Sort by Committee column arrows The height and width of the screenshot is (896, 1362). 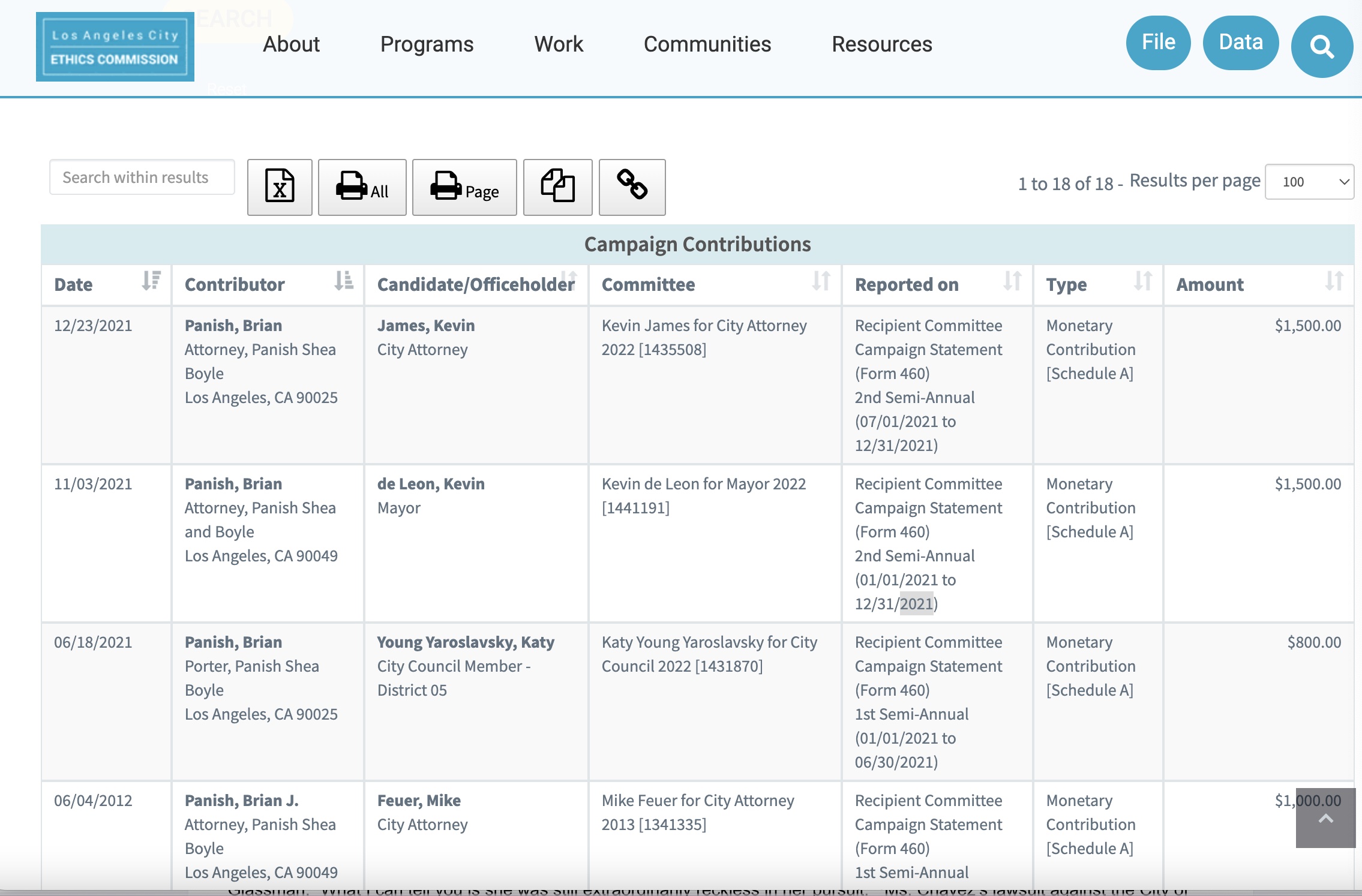(821, 281)
